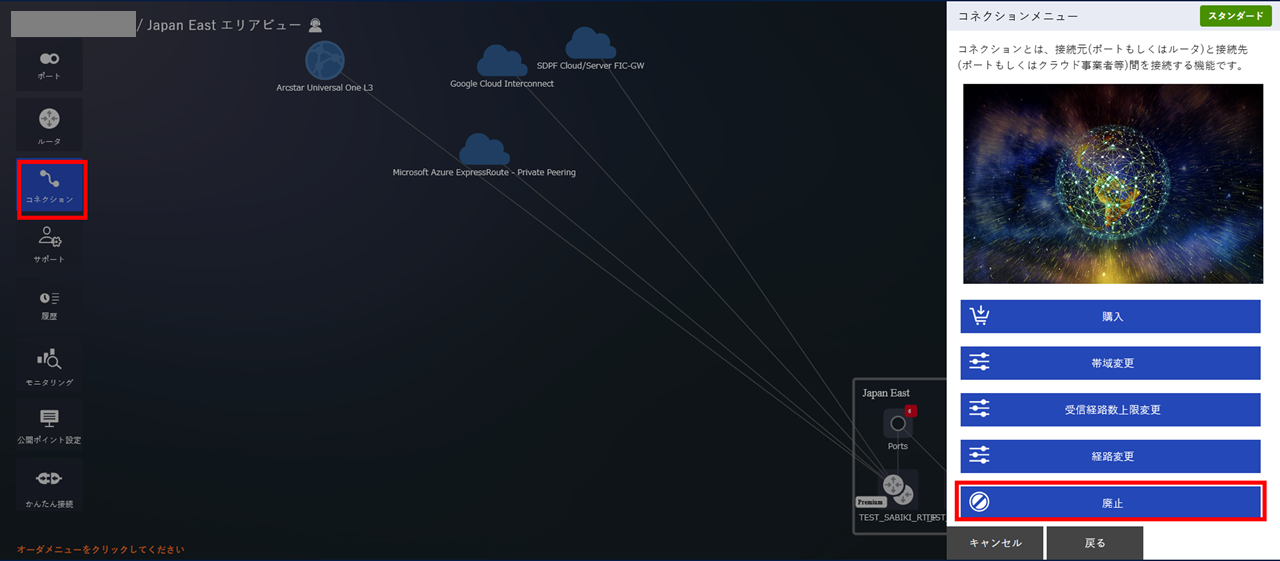Click the 帯域変更 button
Screen dimensions: 1280x561
pos(1110,363)
